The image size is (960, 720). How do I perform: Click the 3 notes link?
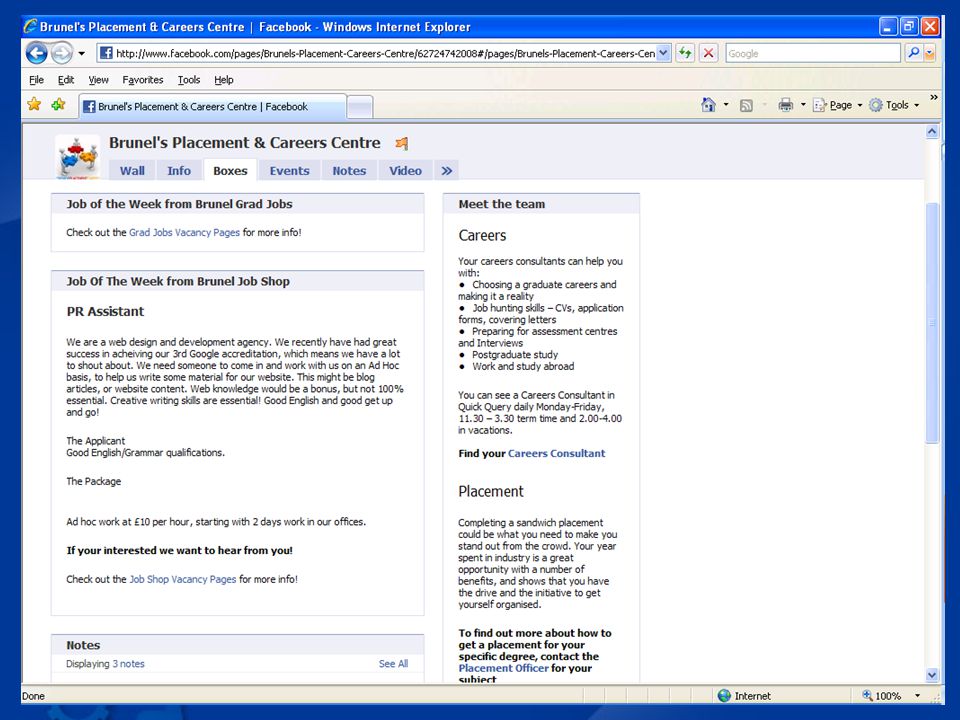point(129,664)
